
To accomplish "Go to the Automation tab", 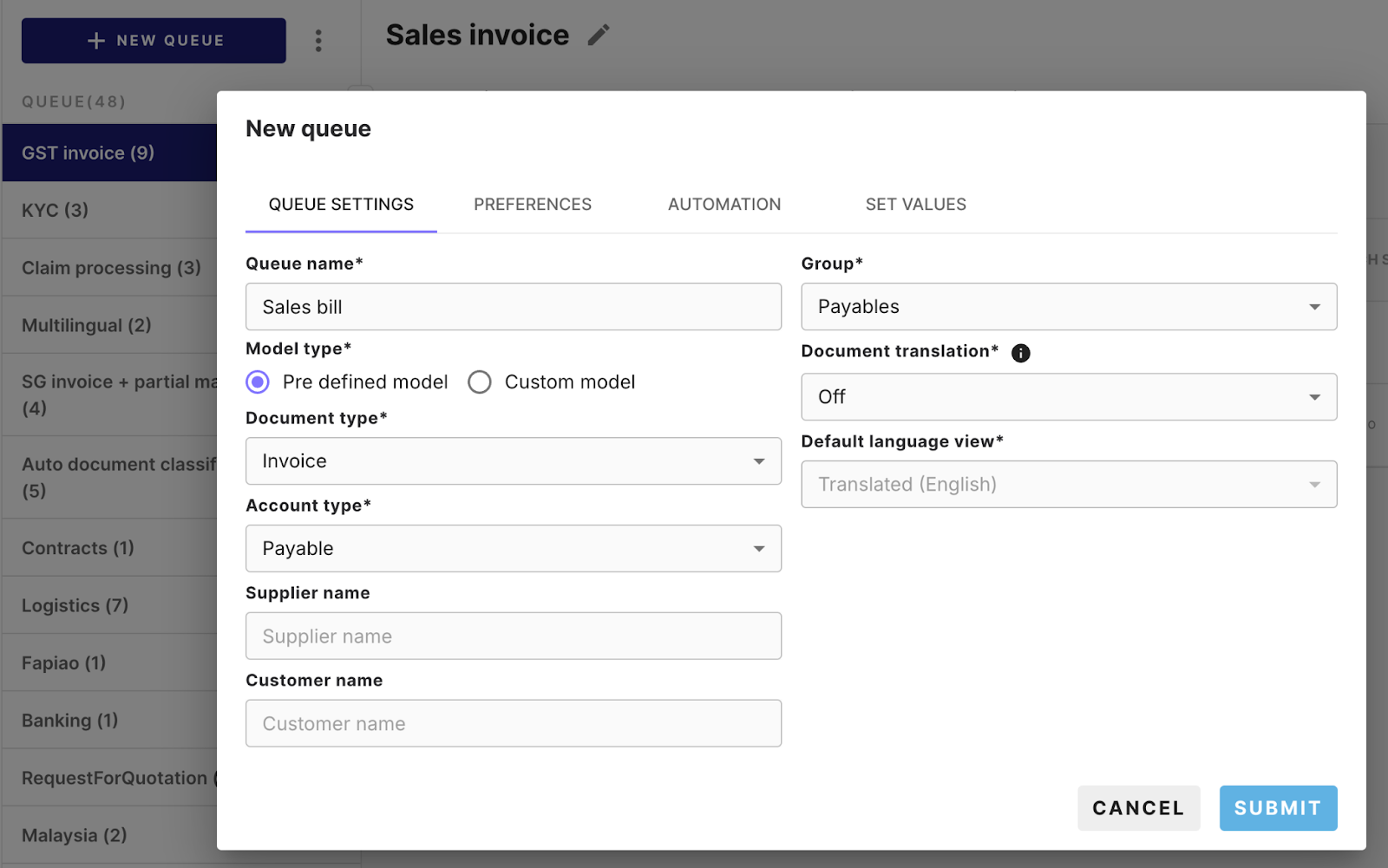I will click(724, 205).
